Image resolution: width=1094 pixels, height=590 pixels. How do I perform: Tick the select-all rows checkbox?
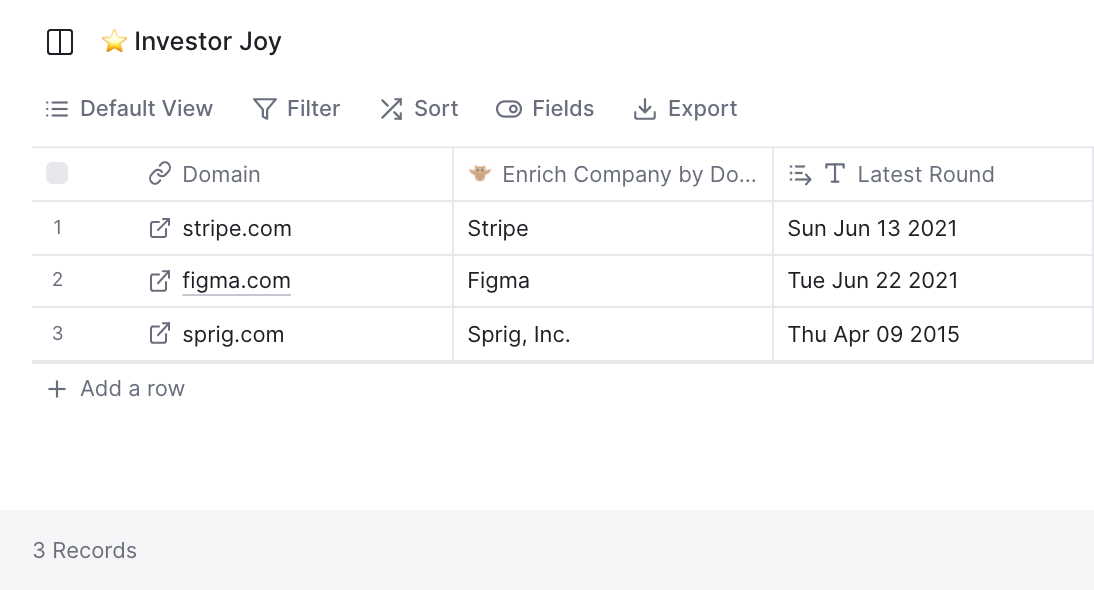pos(57,173)
